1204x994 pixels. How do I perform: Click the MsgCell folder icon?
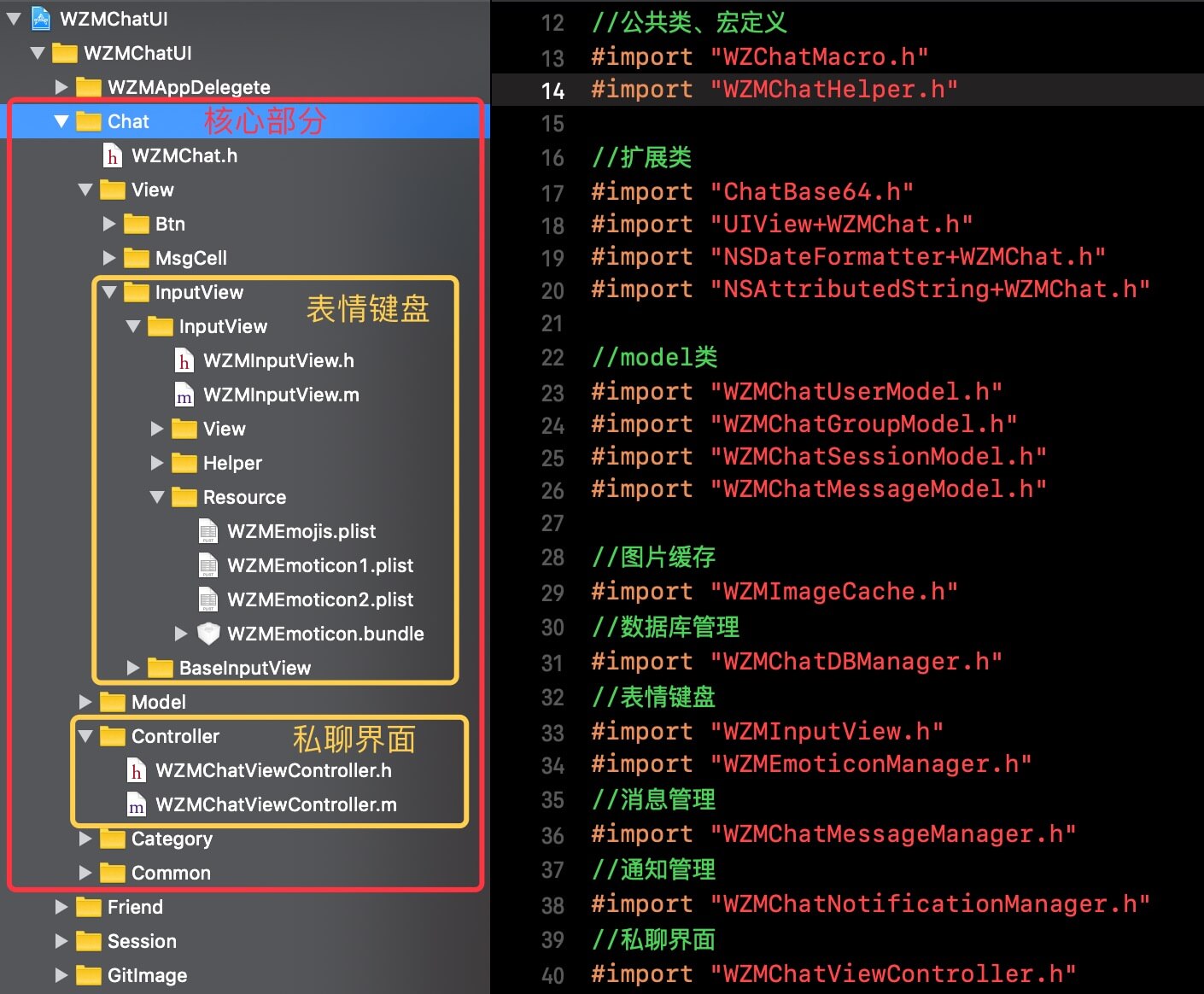click(x=137, y=258)
